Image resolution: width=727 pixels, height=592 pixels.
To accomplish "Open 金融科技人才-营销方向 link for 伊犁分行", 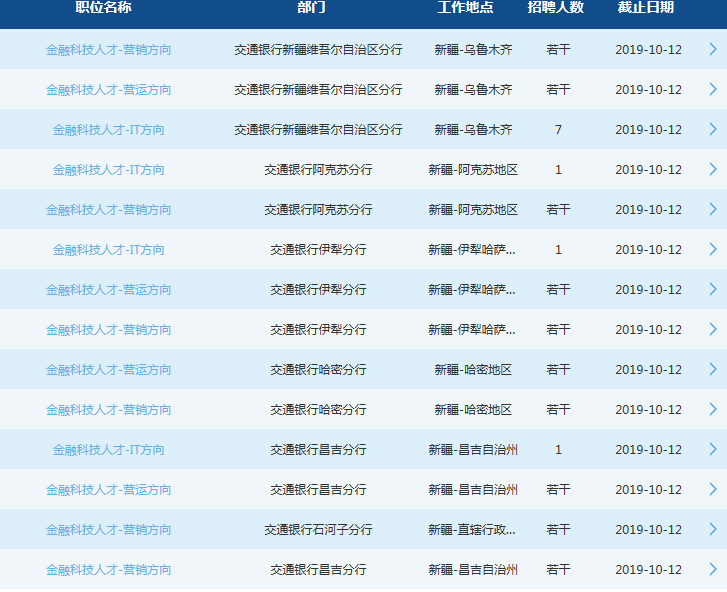I will point(108,329).
